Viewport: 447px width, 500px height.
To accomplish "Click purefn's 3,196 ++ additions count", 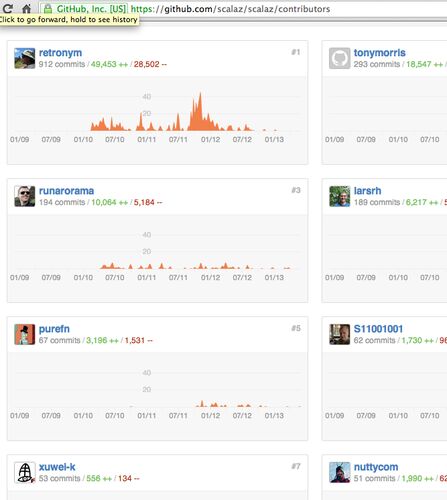I will click(103, 340).
